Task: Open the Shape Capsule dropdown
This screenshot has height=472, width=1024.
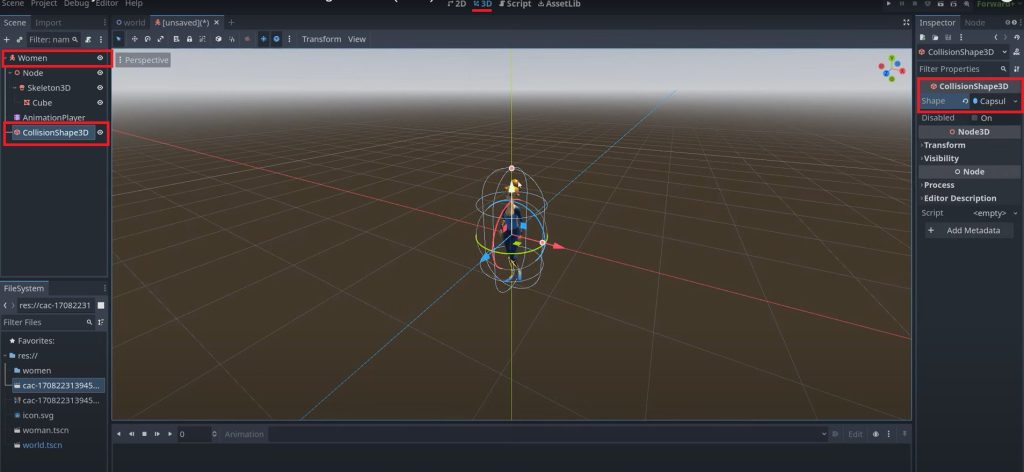Action: tap(995, 101)
